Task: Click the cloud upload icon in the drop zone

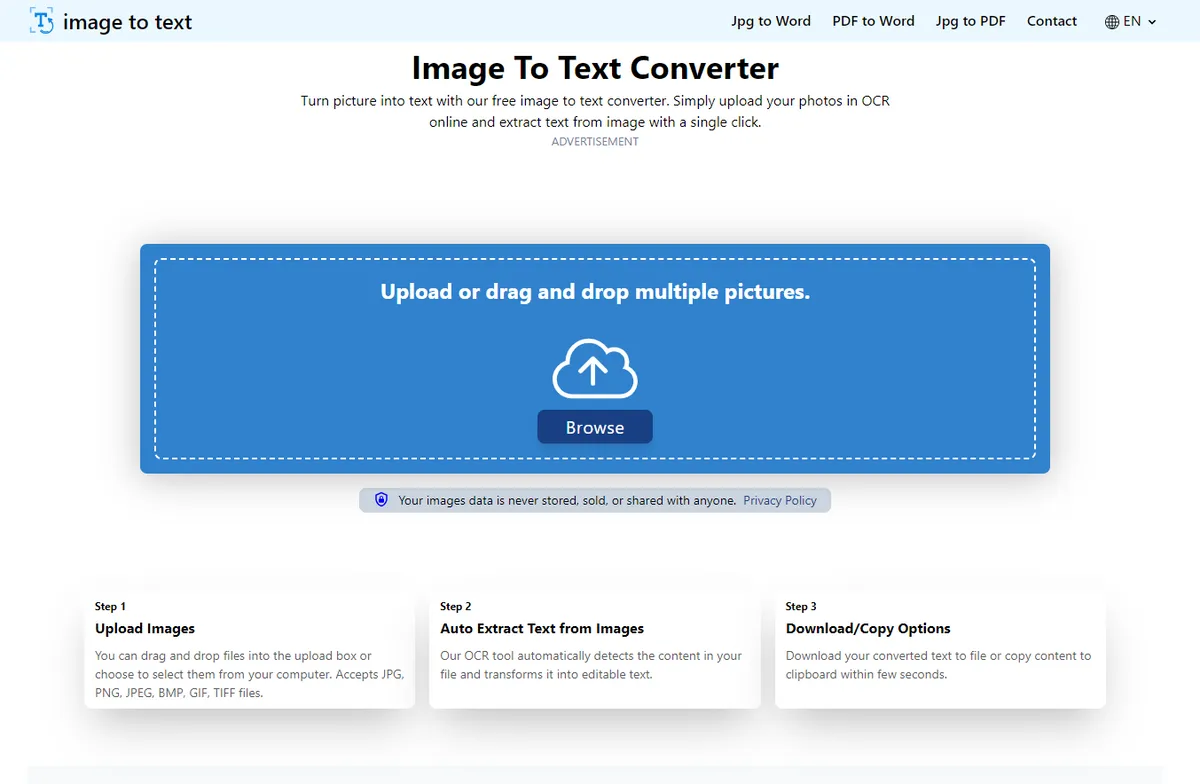Action: [x=595, y=368]
